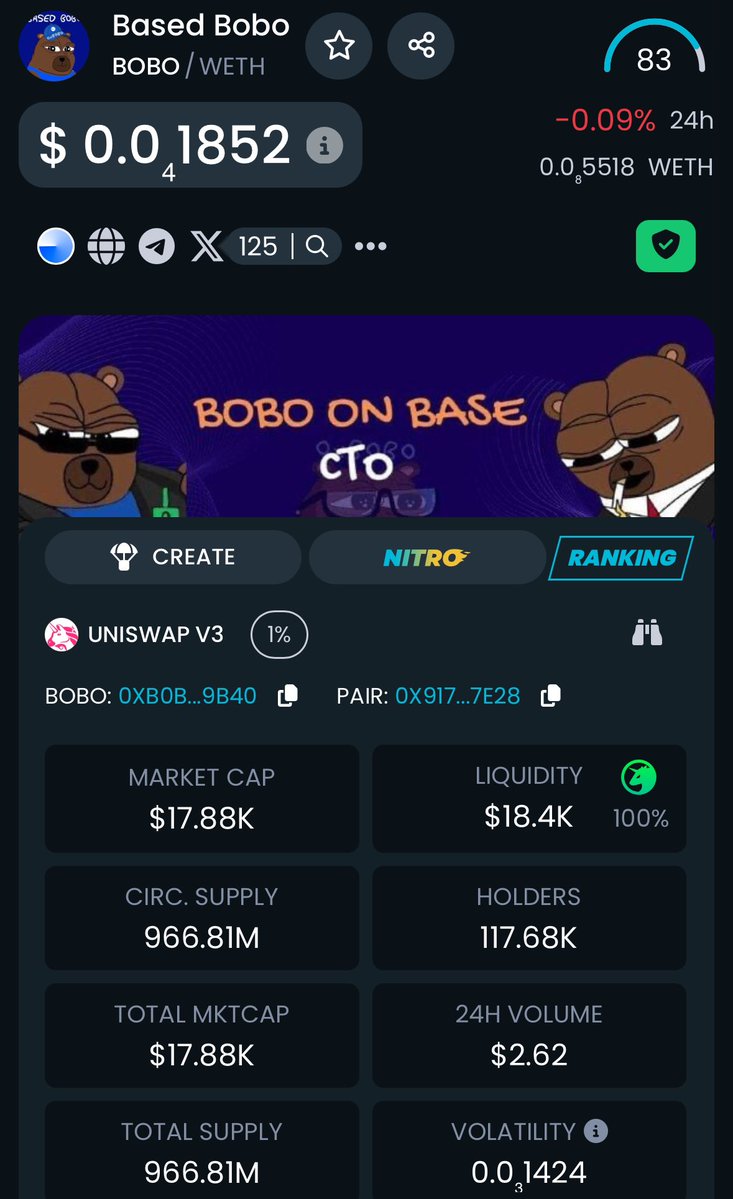
Task: Select the RANKING tab
Action: [621, 557]
